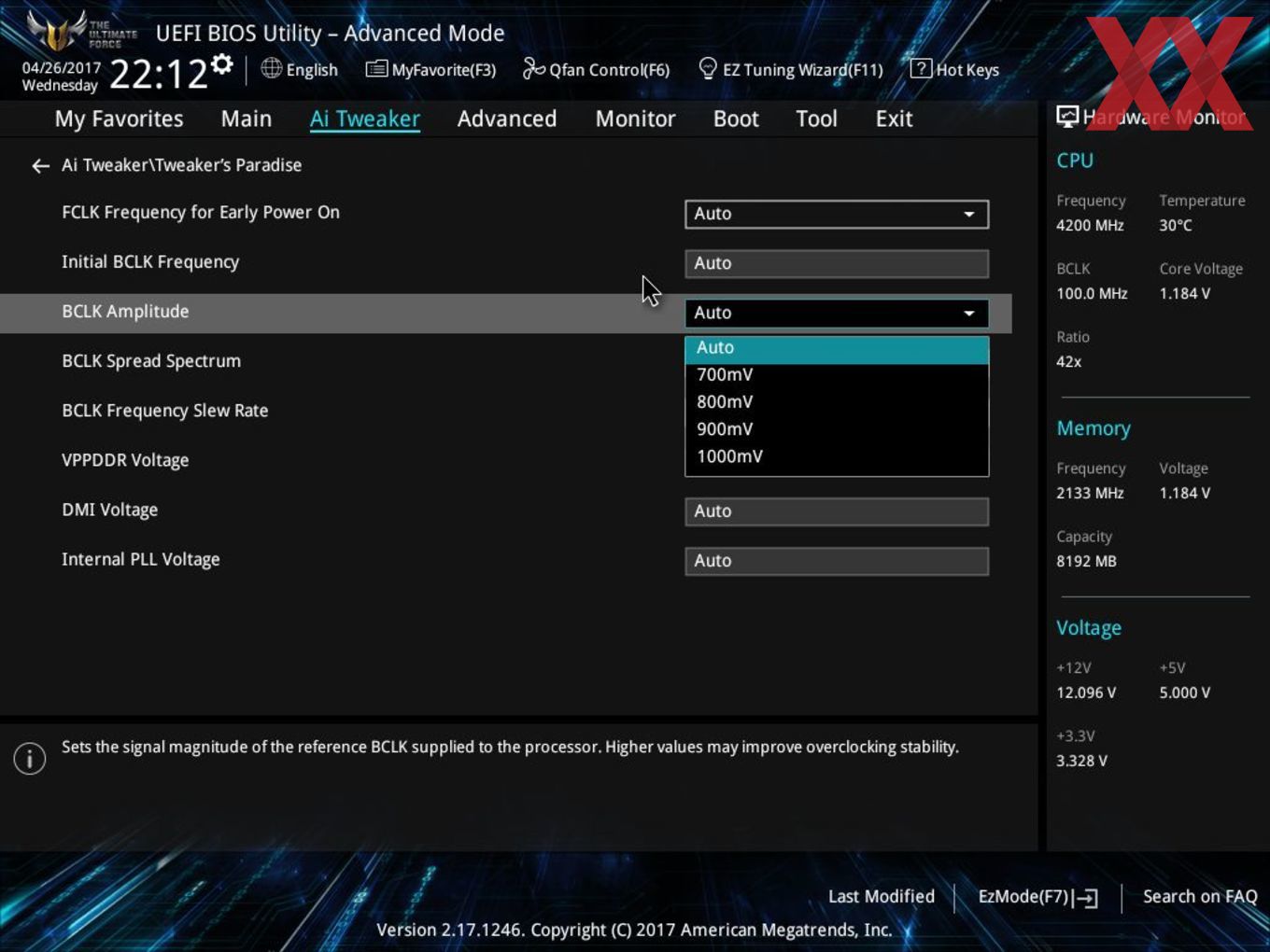Image resolution: width=1270 pixels, height=952 pixels.
Task: Launch EZ Tuning Wizard(F11) bulb icon
Action: click(x=708, y=68)
